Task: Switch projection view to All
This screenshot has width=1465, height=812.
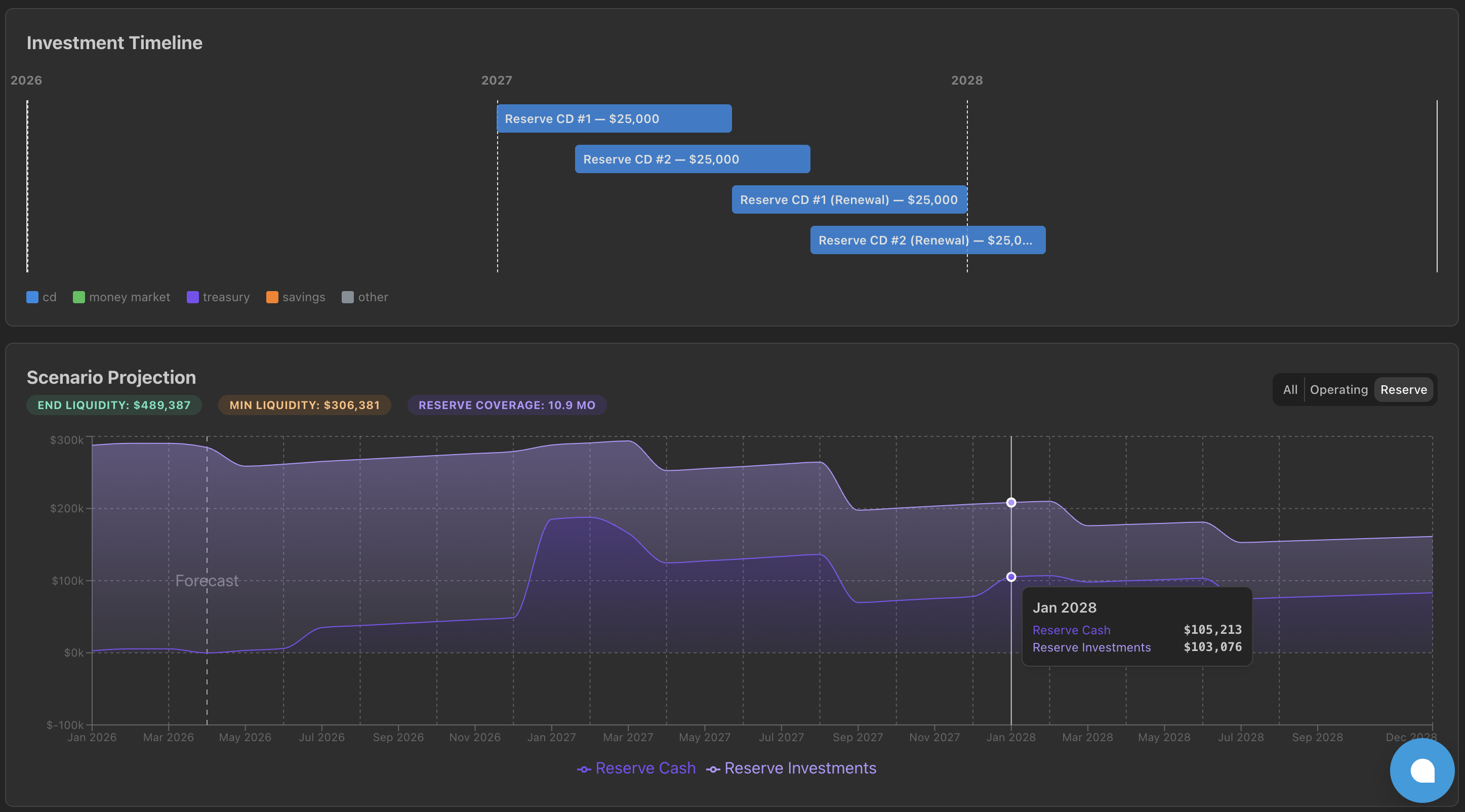Action: click(x=1289, y=389)
